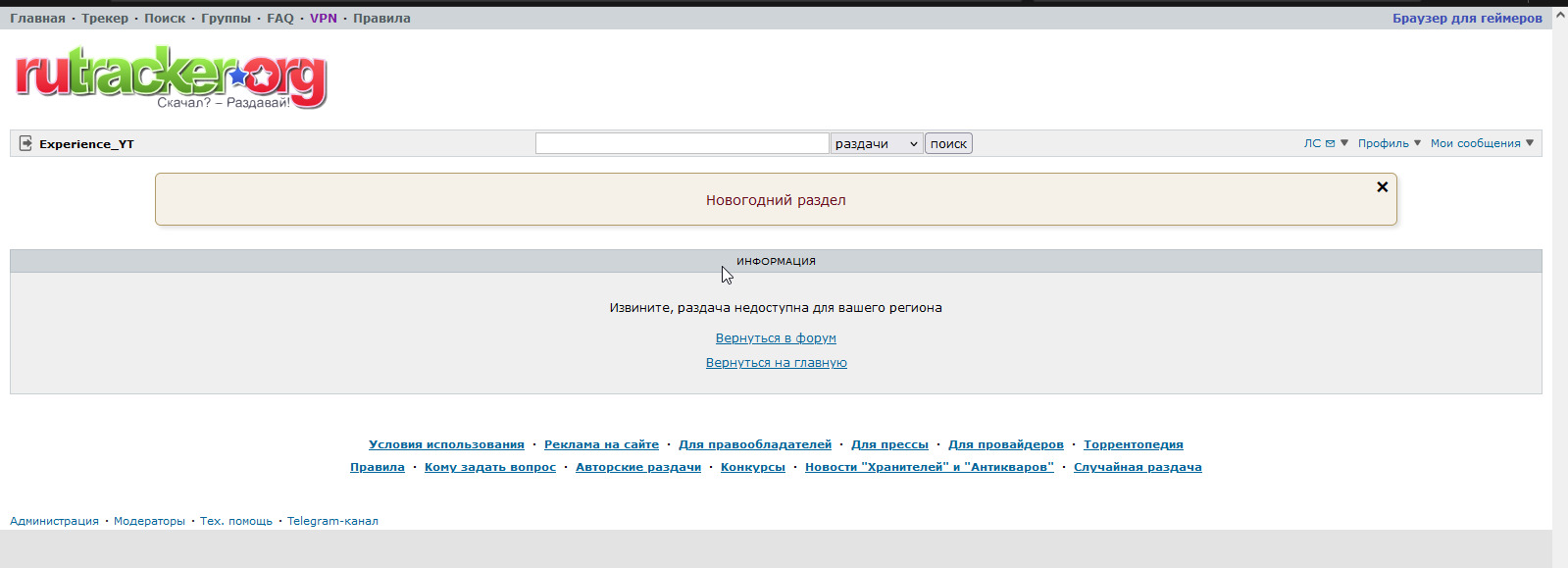Expand the Профиль dropdown menu
1568x568 pixels.
(1390, 143)
